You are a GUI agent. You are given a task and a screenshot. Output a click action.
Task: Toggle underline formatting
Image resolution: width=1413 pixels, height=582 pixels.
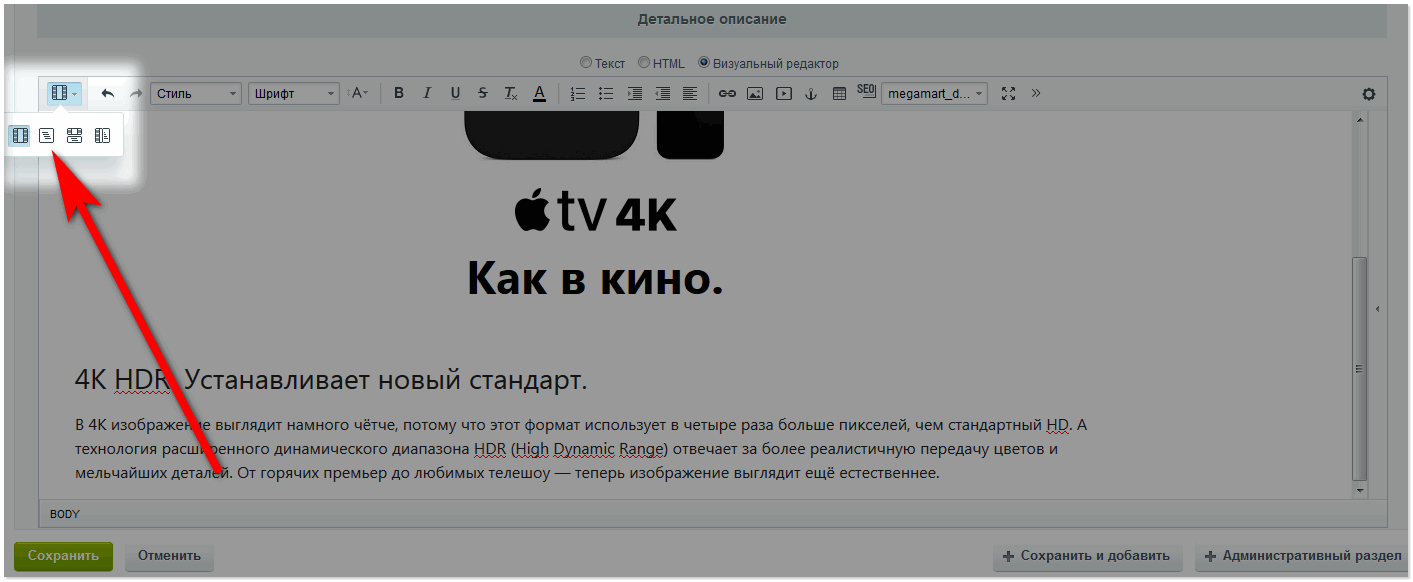point(455,93)
